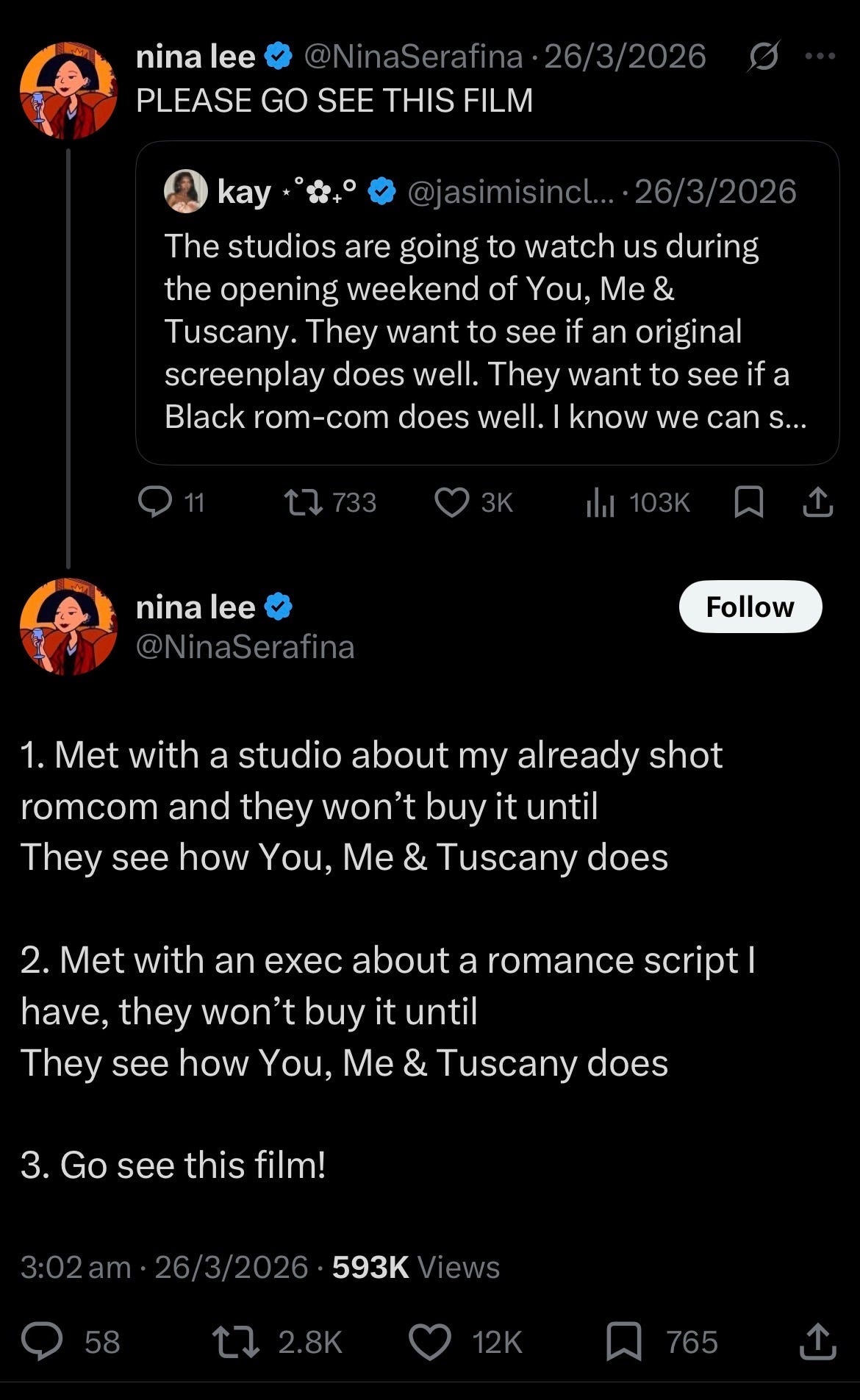Open the 3:02 am timestamp link
Viewport: 860px width, 1400px height.
point(76,1267)
